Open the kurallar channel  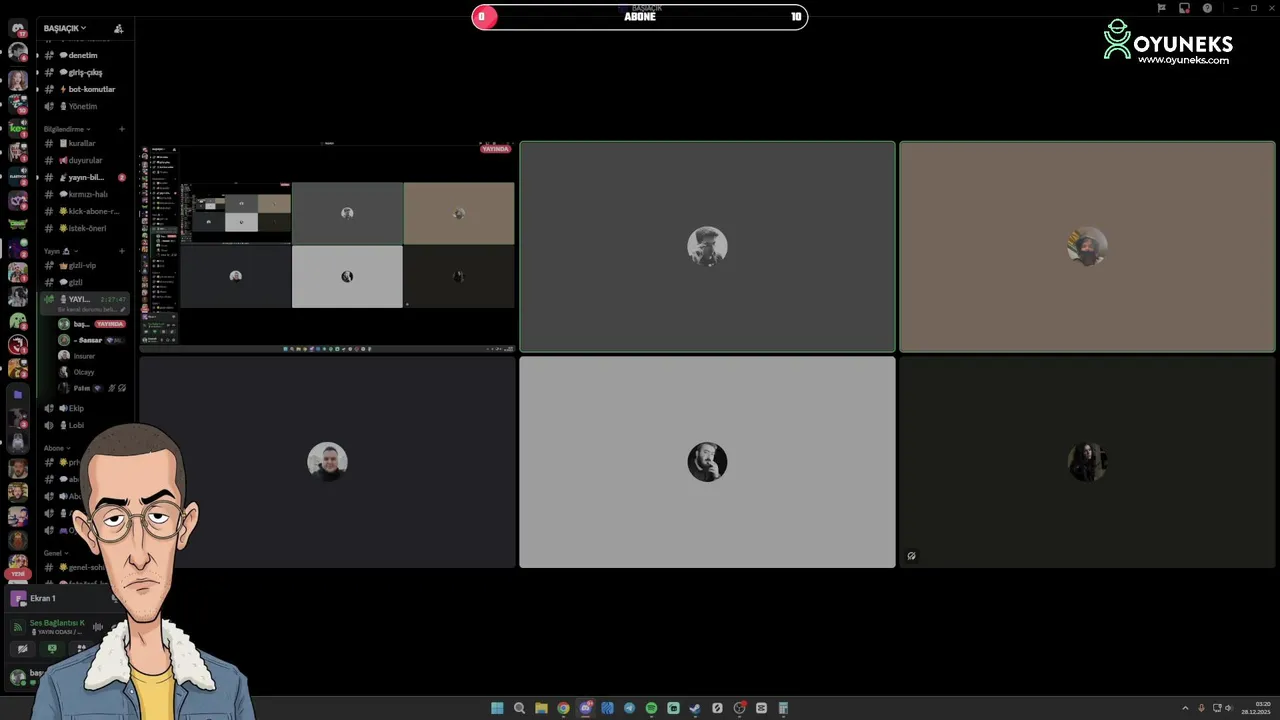(82, 143)
